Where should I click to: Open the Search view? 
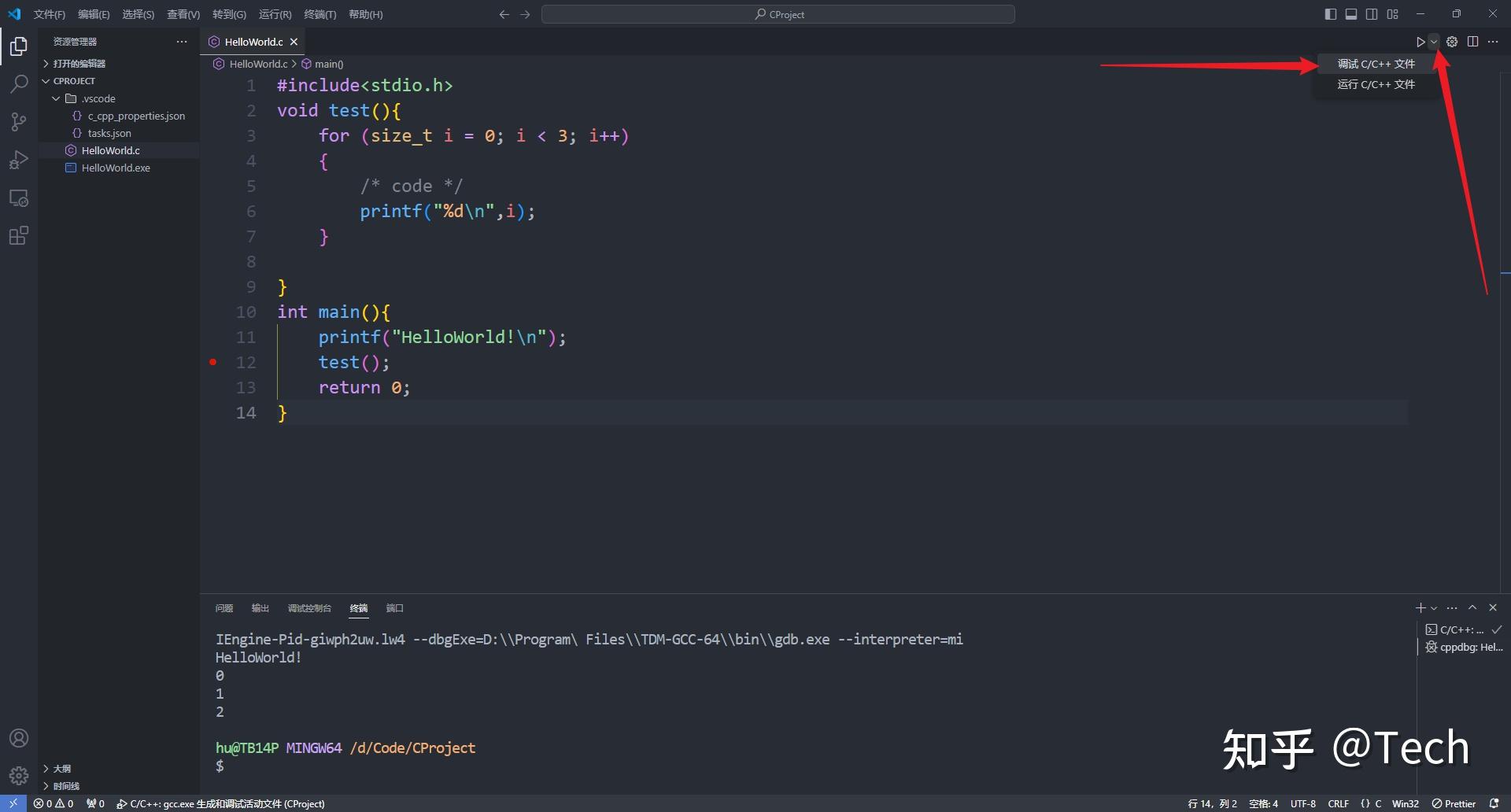tap(18, 83)
